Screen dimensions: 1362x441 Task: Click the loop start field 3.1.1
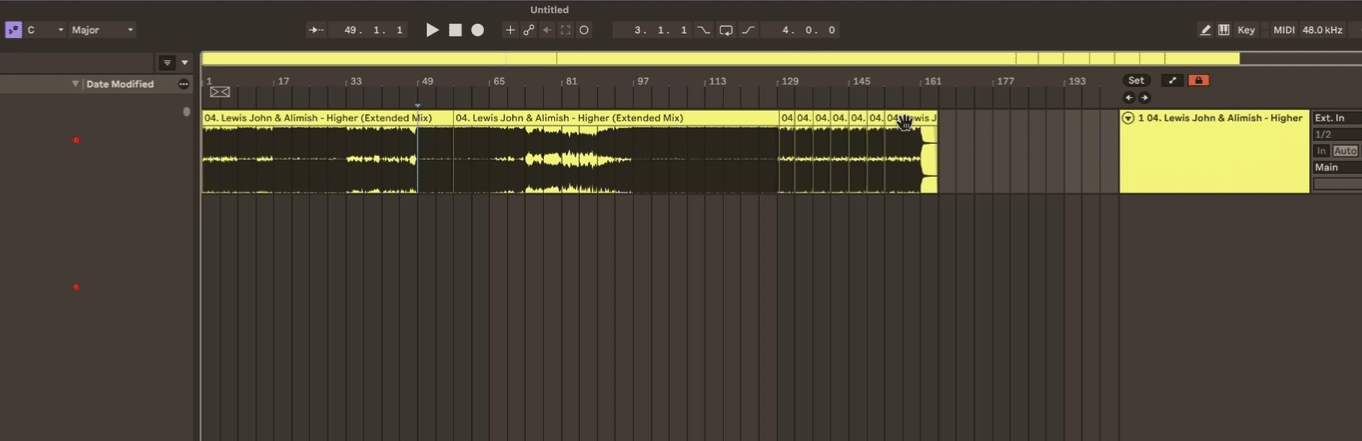[652, 30]
